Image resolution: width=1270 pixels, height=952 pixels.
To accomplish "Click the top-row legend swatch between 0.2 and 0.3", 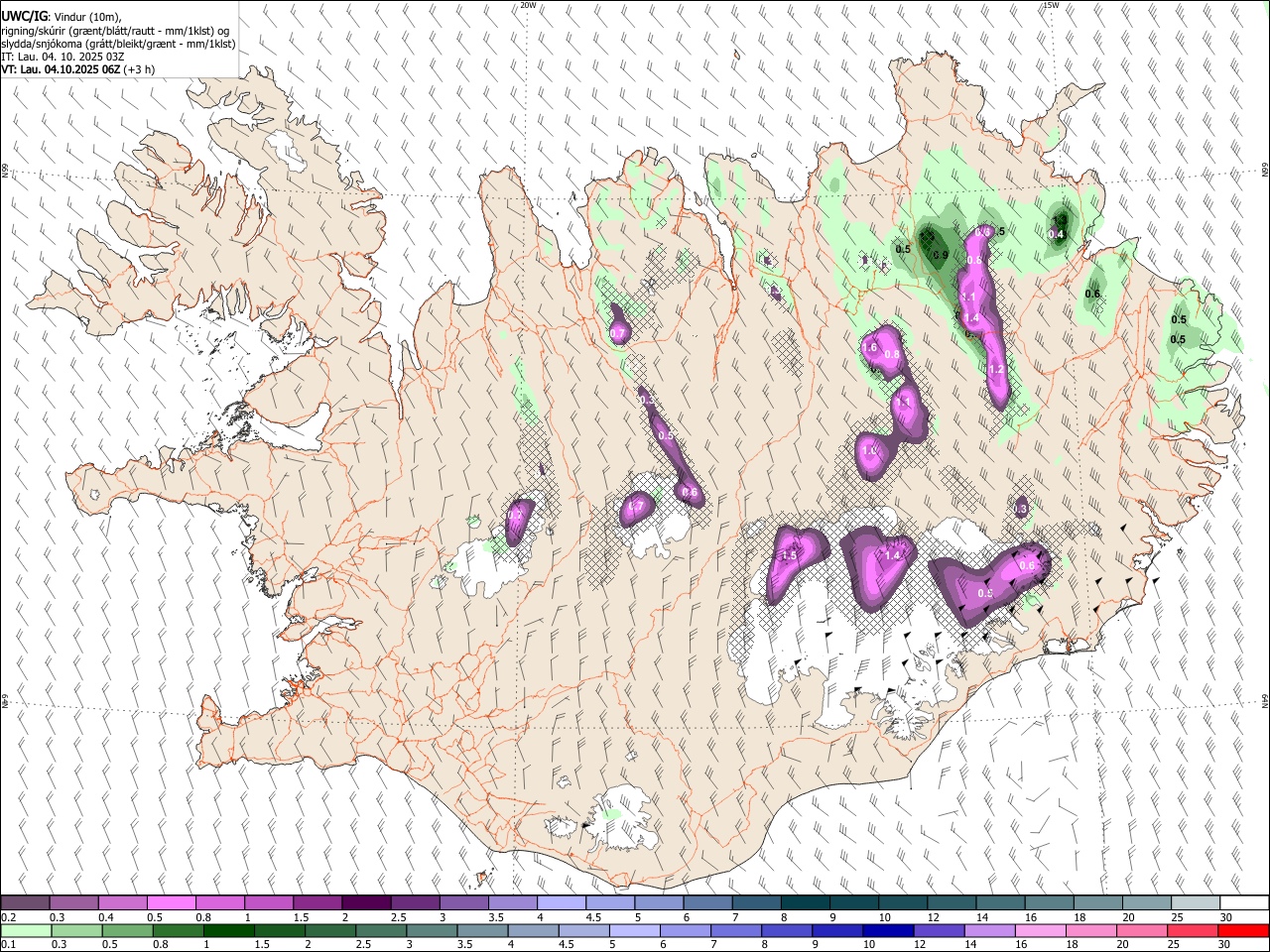I will click(x=26, y=903).
